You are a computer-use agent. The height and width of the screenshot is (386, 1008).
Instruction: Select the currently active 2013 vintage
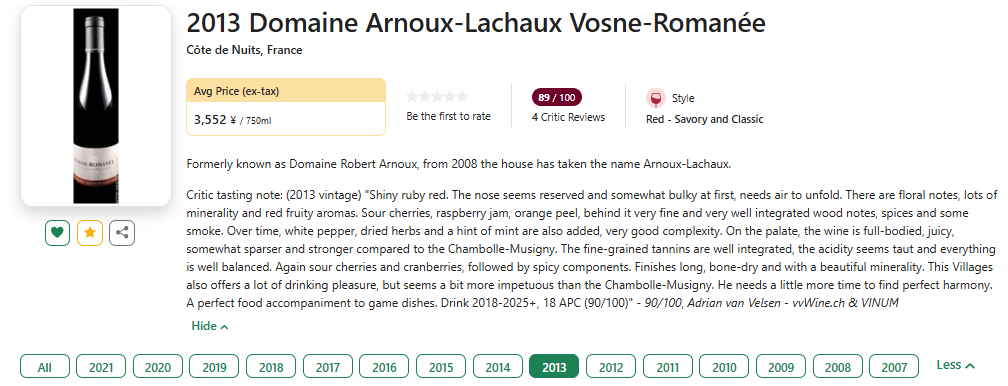[554, 367]
